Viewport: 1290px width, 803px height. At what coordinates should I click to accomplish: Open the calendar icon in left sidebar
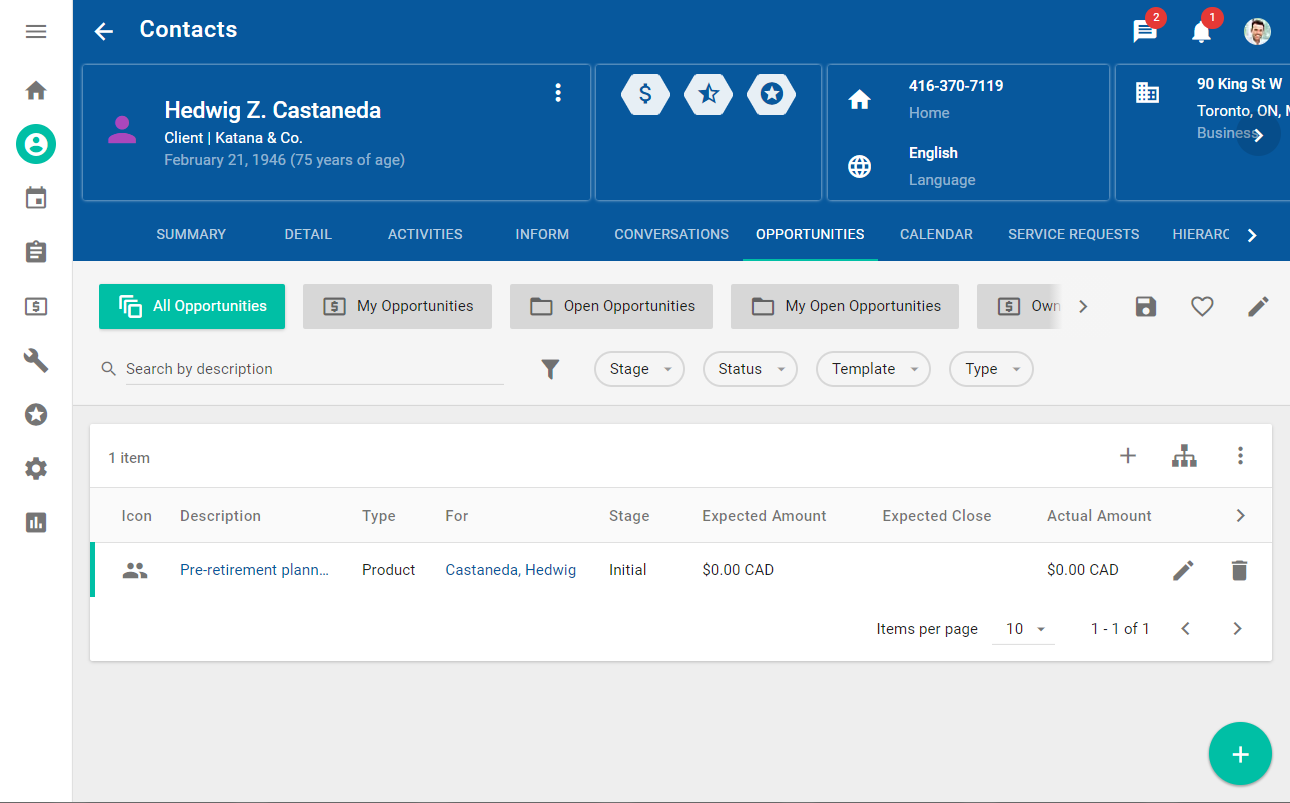click(36, 198)
